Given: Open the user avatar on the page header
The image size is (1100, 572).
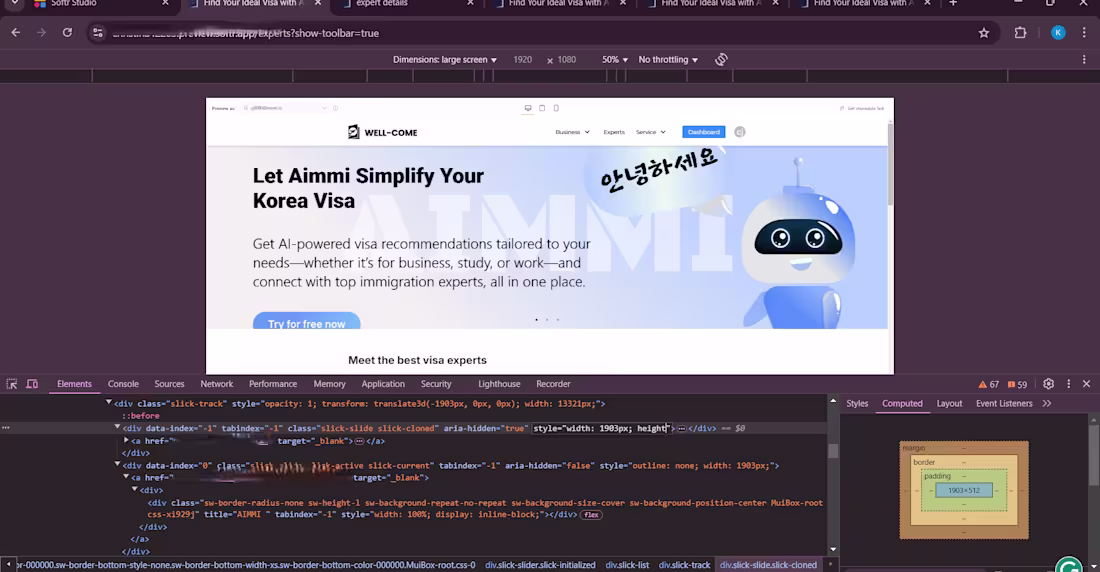Looking at the screenshot, I should (x=739, y=132).
